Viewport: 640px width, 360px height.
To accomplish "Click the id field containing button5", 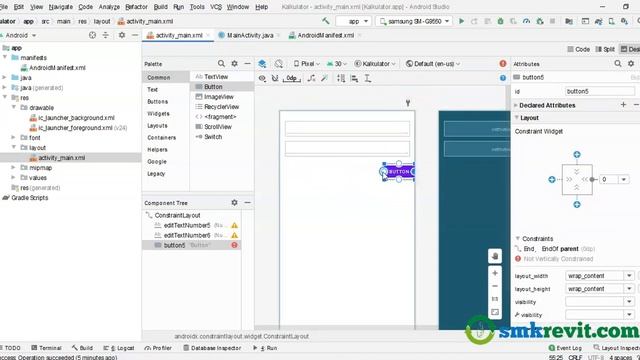I will (600, 91).
